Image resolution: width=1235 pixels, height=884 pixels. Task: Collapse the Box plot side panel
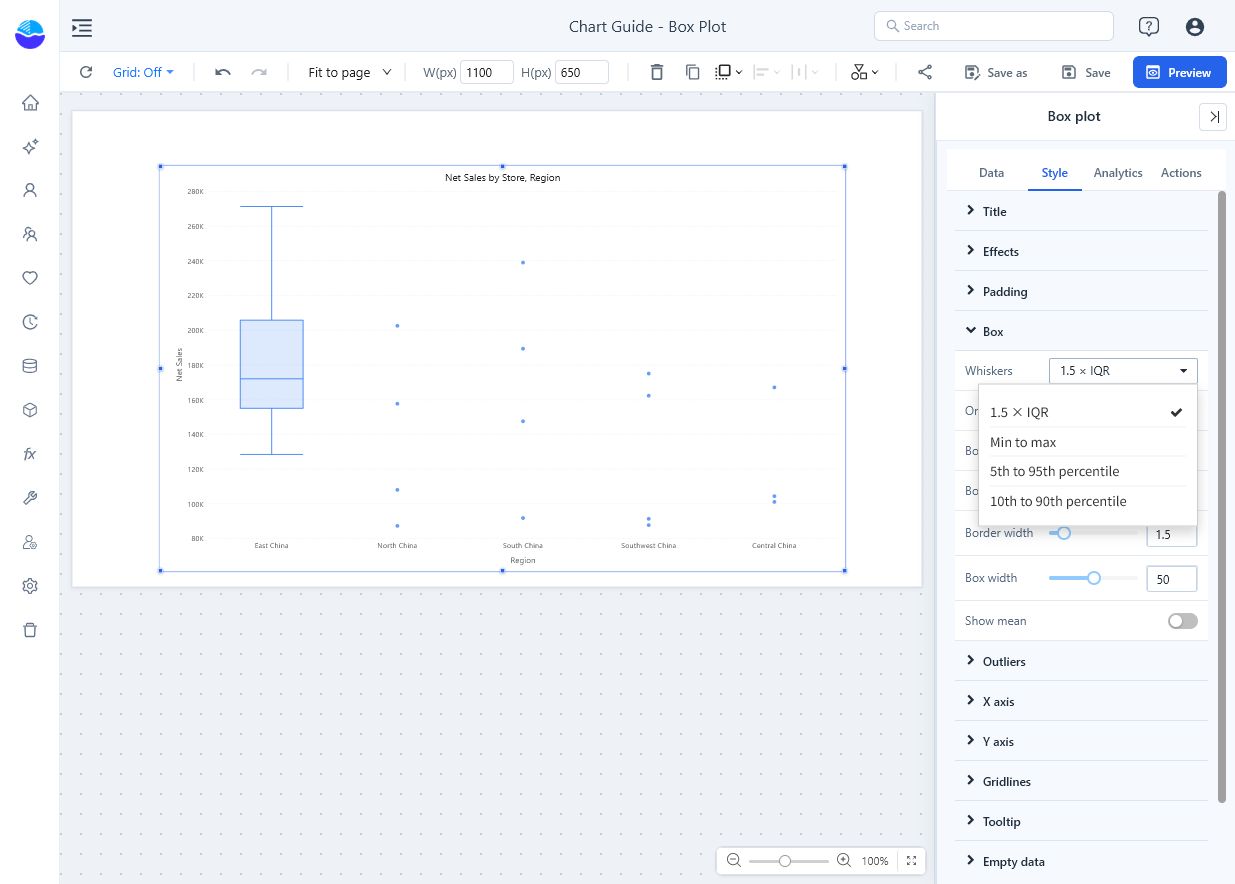coord(1213,117)
